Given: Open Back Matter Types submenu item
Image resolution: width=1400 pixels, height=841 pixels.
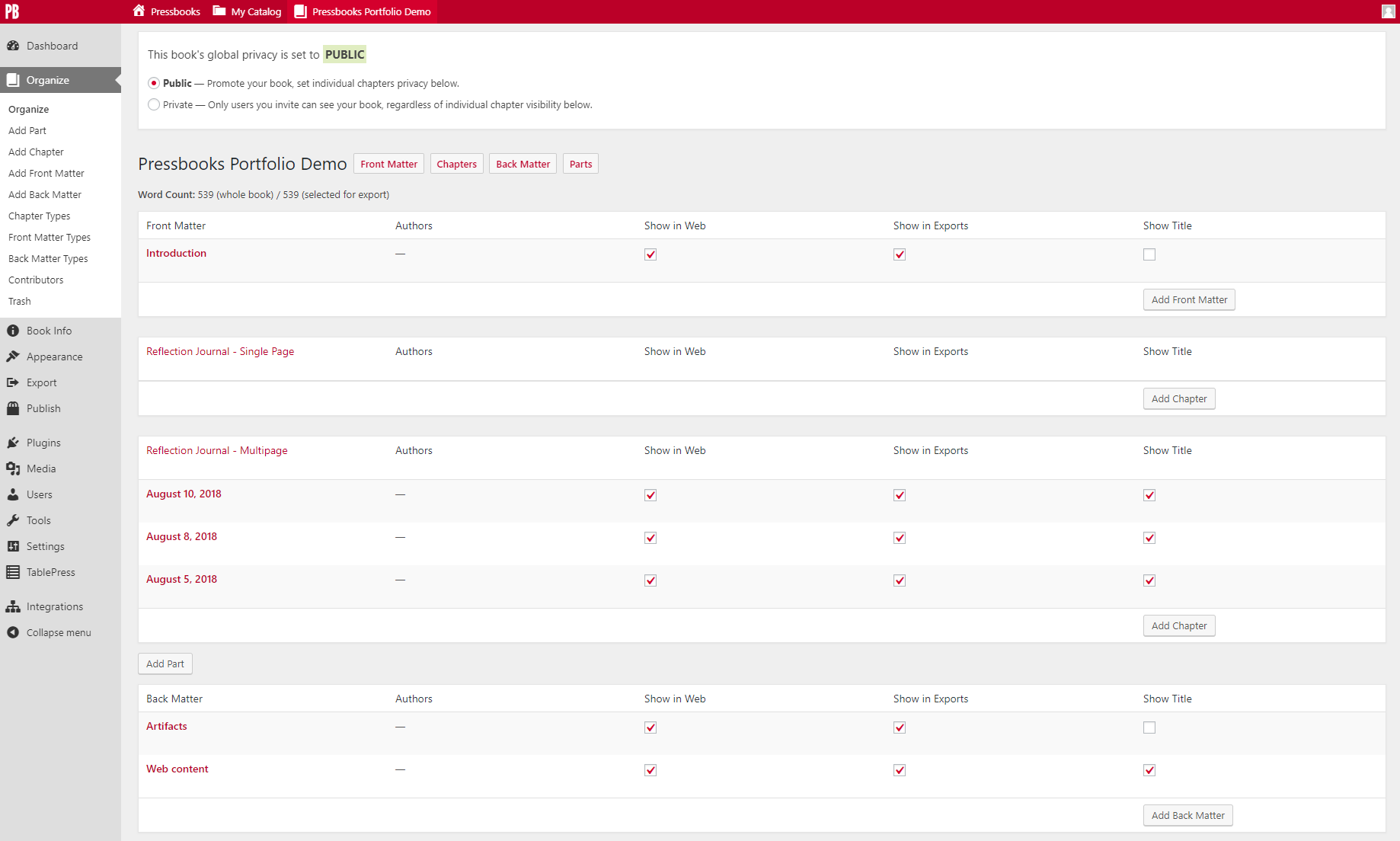Looking at the screenshot, I should click(x=48, y=258).
